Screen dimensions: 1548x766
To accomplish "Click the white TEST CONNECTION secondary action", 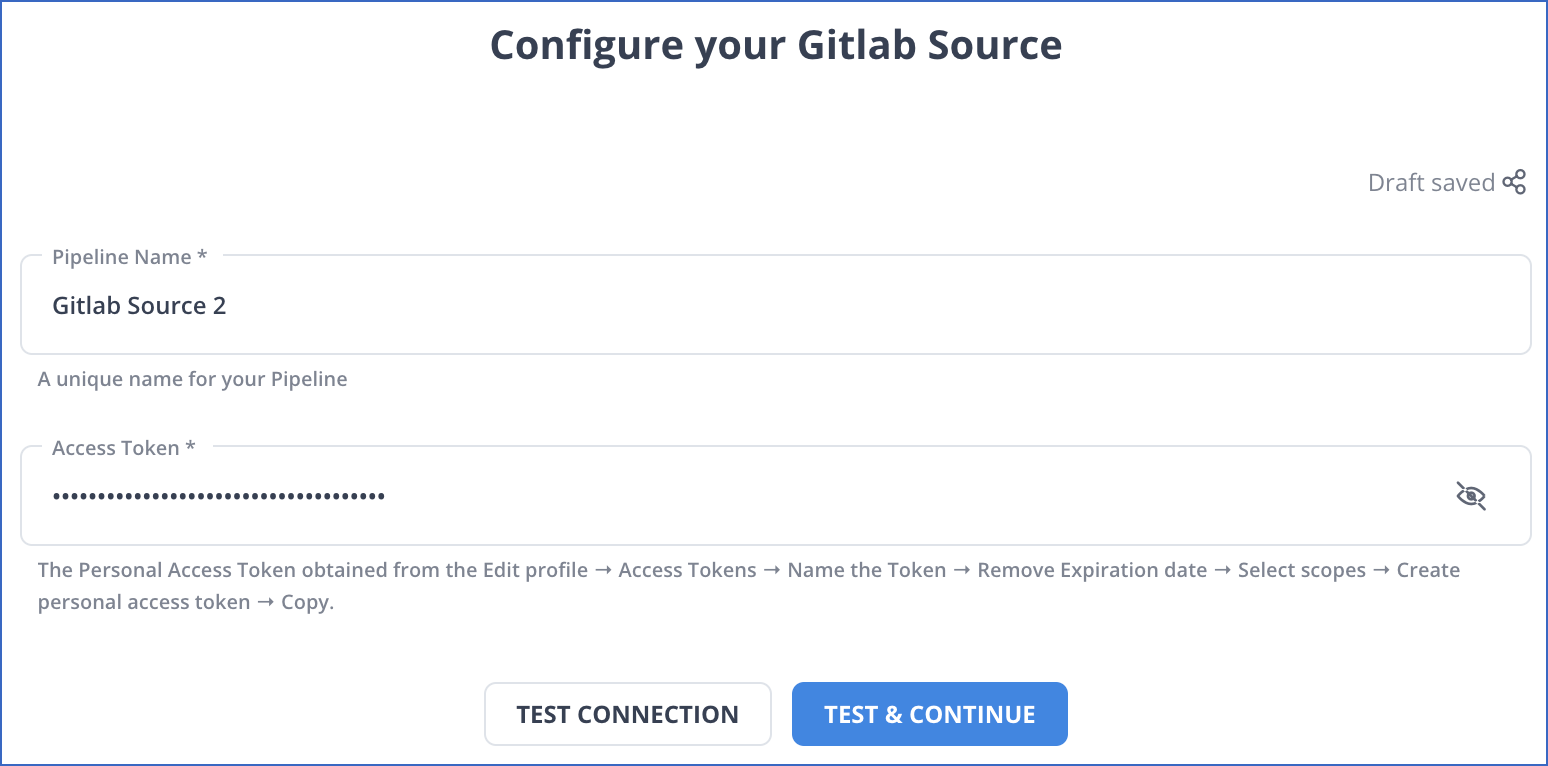I will (x=627, y=713).
